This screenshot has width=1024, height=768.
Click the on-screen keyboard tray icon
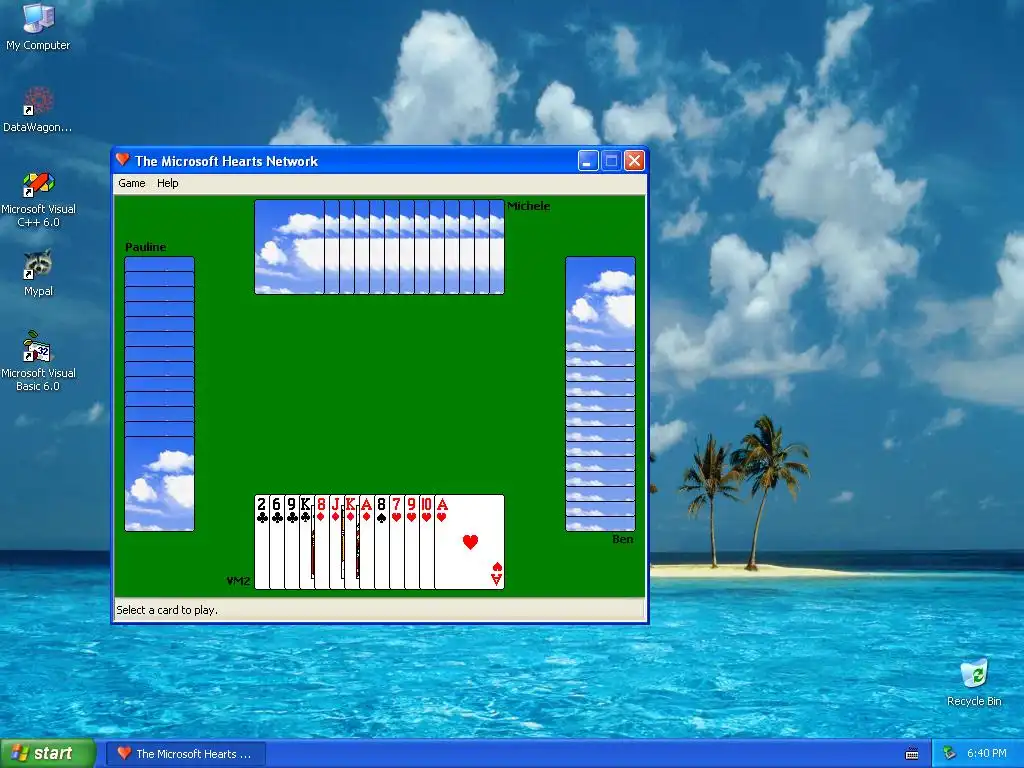(x=912, y=754)
